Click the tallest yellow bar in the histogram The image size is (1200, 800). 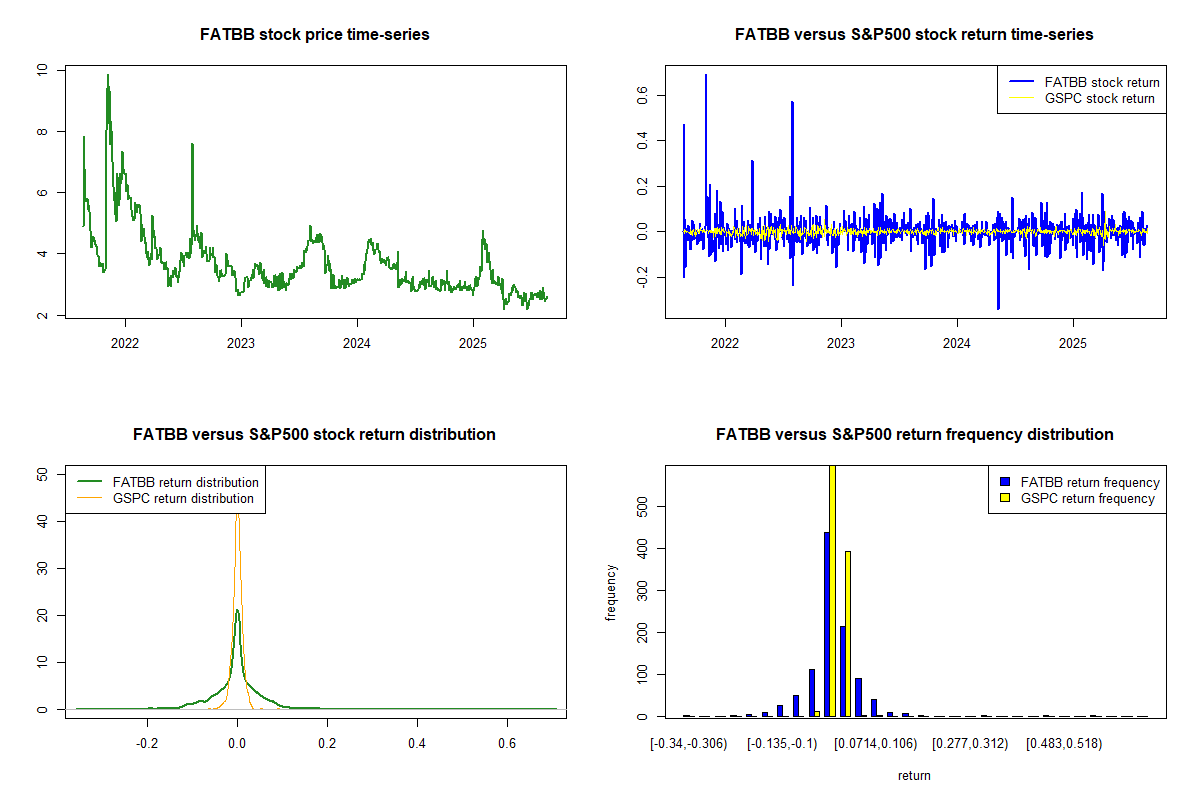coord(832,590)
